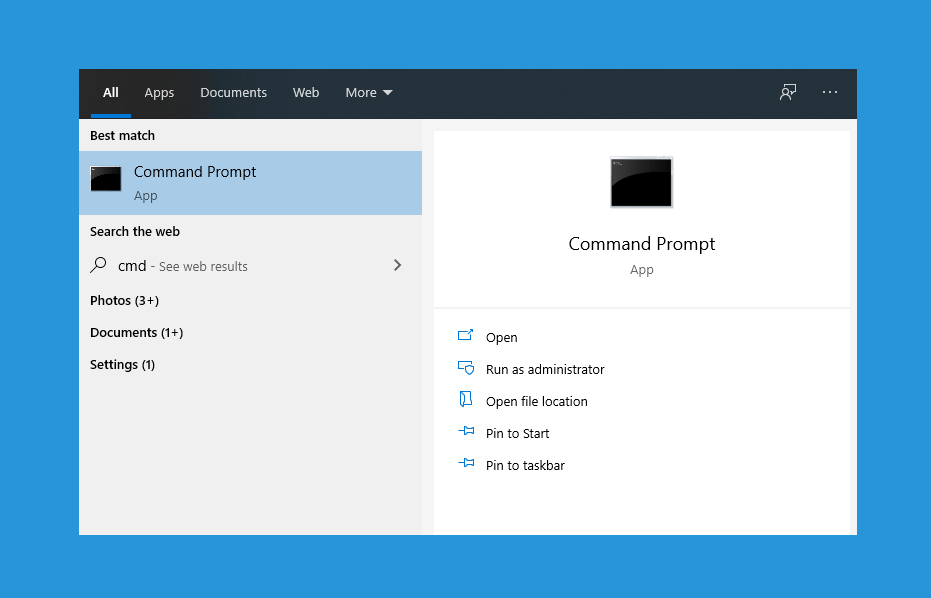This screenshot has height=598, width=931.
Task: Expand the cmd web results chevron
Action: click(397, 266)
